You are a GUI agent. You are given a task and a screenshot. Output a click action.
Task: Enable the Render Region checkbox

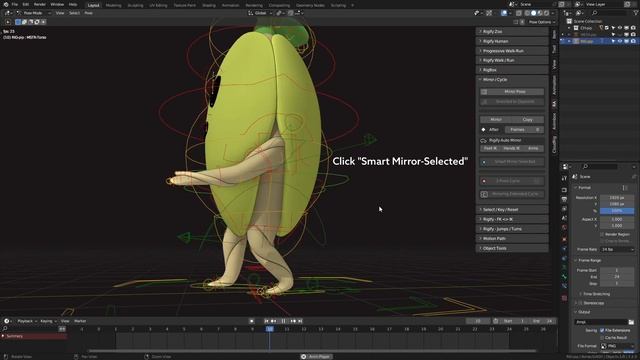point(602,234)
